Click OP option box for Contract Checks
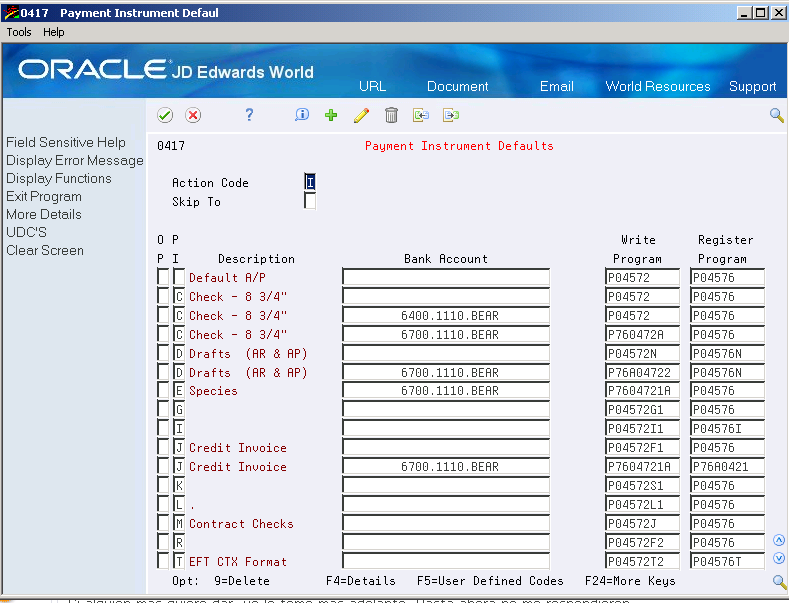 point(163,523)
